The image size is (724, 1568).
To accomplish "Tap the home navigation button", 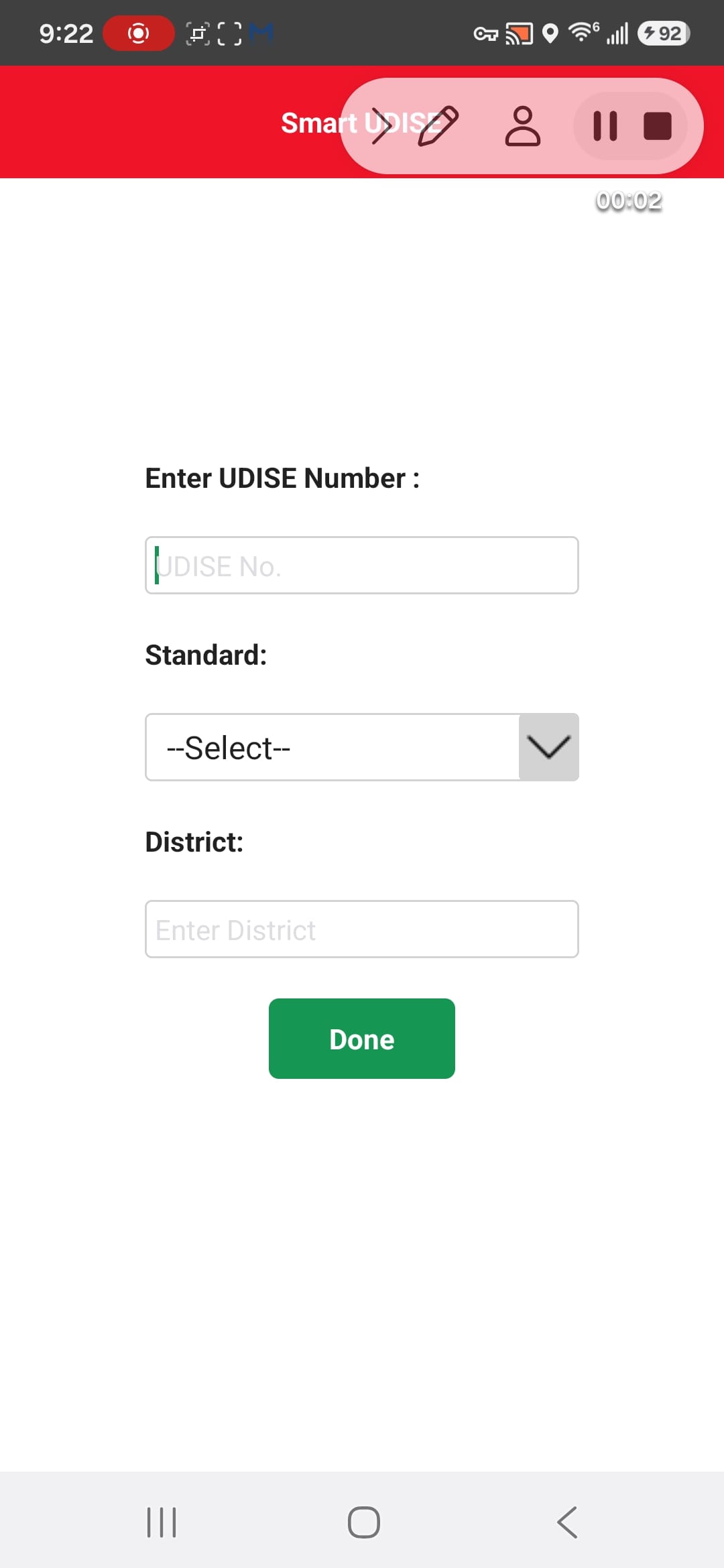I will pos(364,1522).
